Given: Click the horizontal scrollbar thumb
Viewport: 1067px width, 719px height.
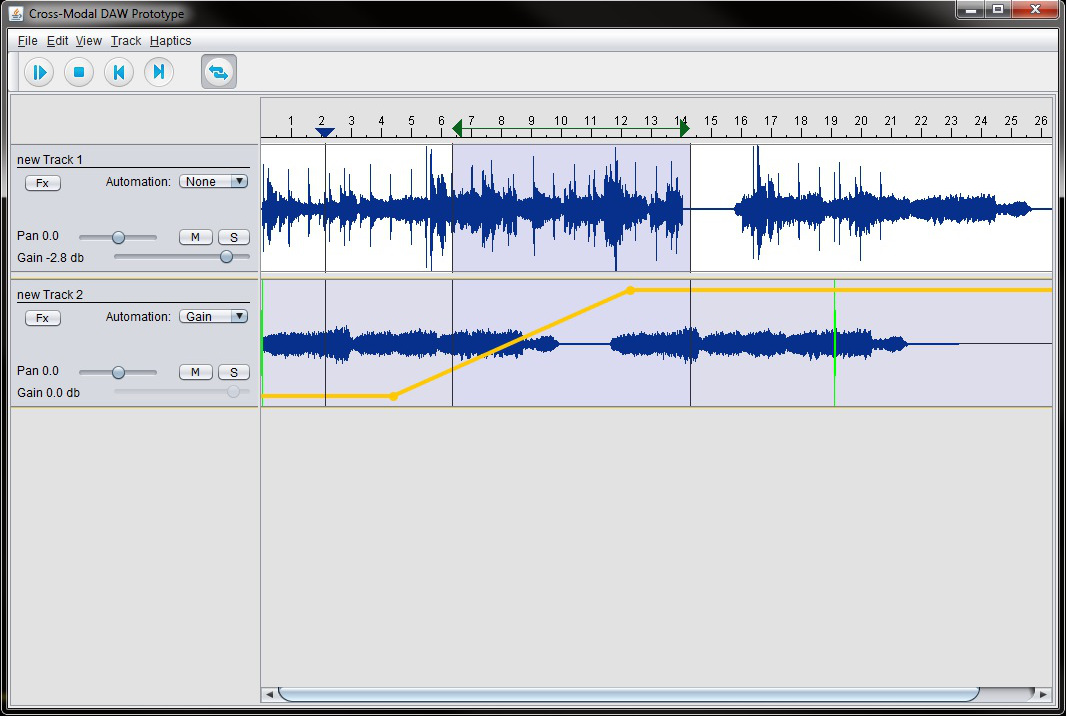Looking at the screenshot, I should point(629,695).
